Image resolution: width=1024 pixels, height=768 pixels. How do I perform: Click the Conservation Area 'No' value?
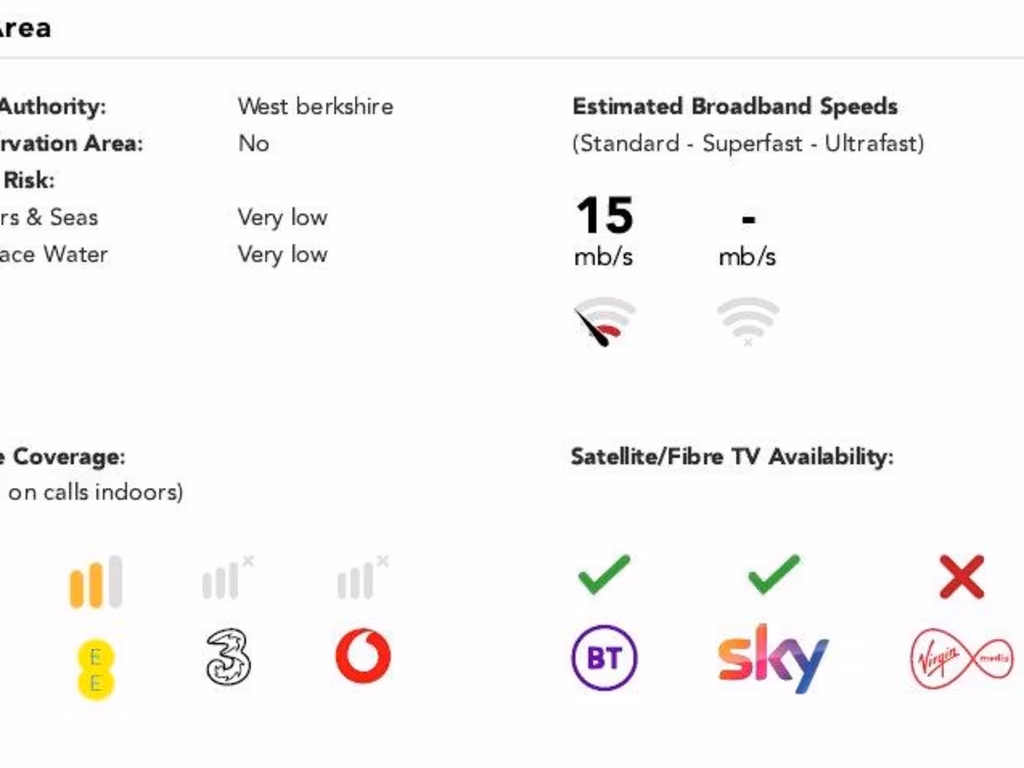tap(253, 143)
